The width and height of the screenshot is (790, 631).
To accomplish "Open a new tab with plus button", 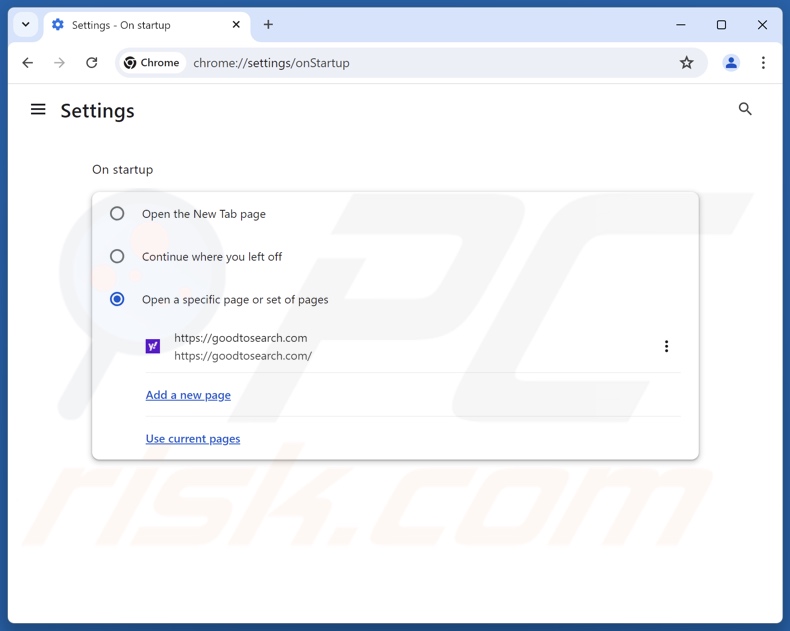I will click(x=268, y=25).
